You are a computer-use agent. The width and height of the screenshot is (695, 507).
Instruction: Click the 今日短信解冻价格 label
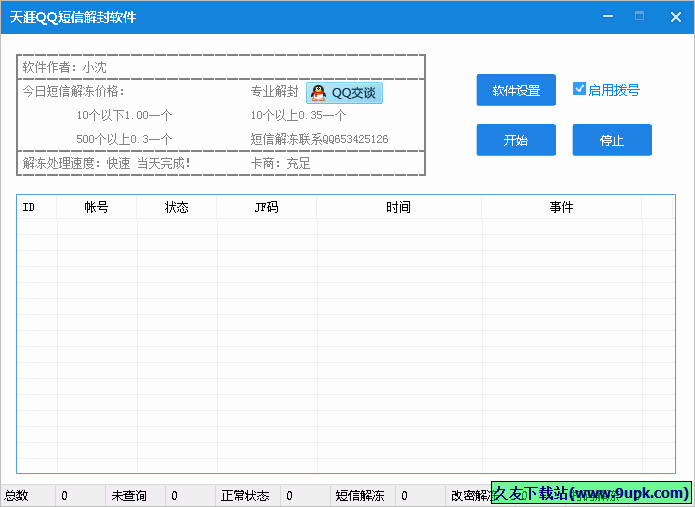(x=74, y=91)
